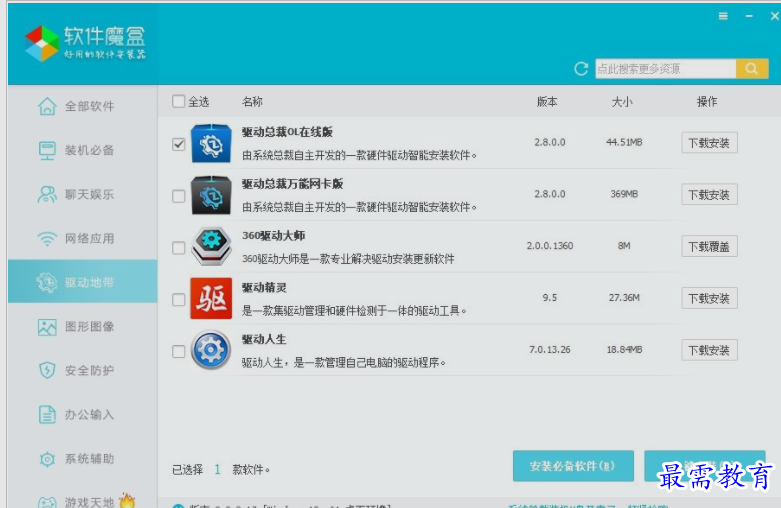Click the 驱动精灵 title text

264,287
